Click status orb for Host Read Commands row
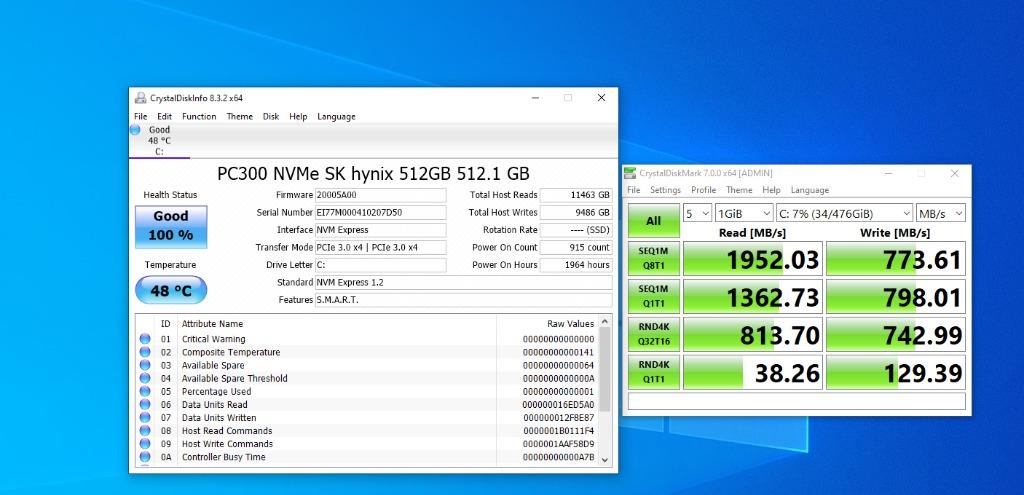The width and height of the screenshot is (1024, 495). click(x=145, y=430)
